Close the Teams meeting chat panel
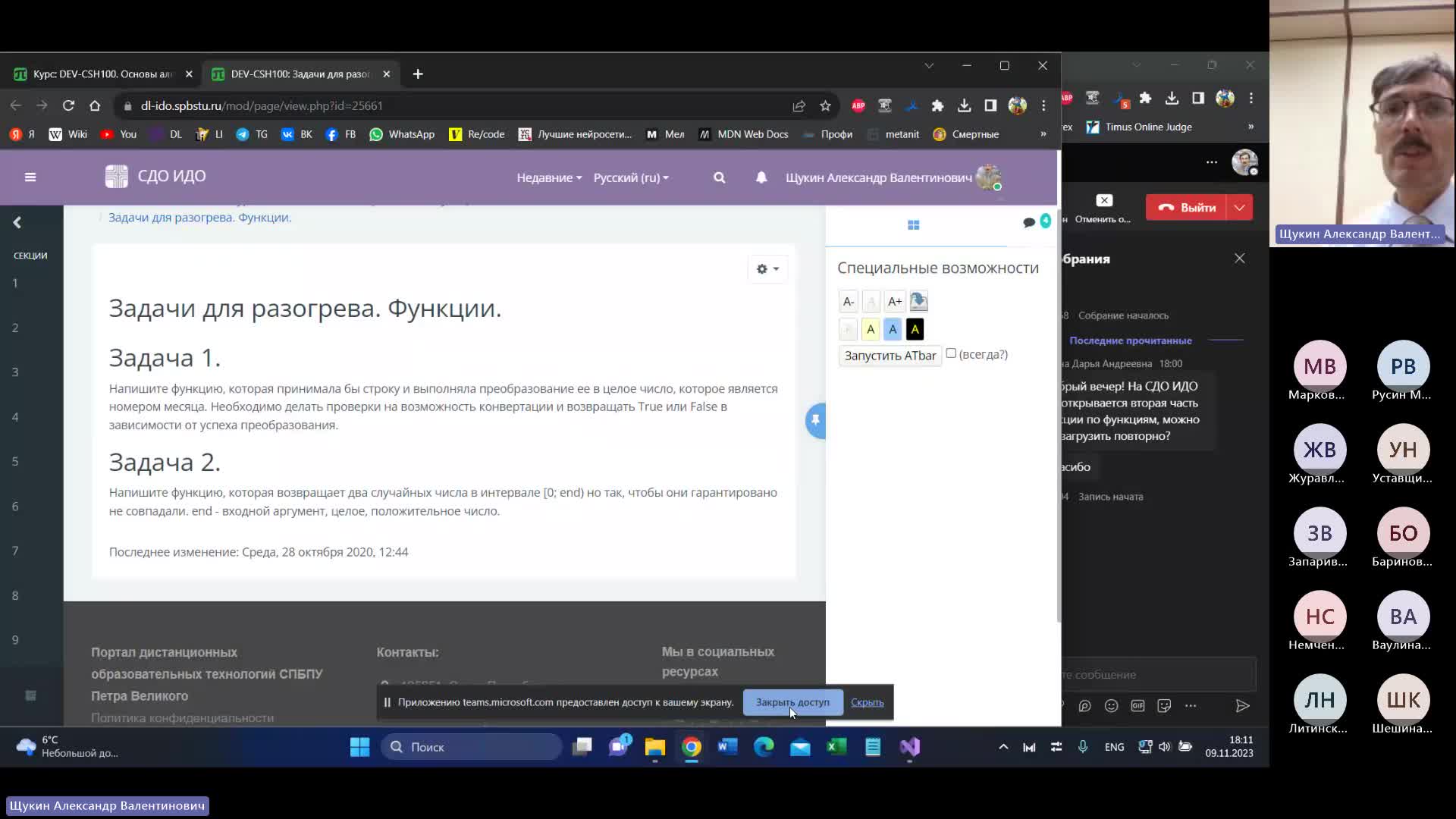Viewport: 1456px width, 819px height. [1240, 259]
